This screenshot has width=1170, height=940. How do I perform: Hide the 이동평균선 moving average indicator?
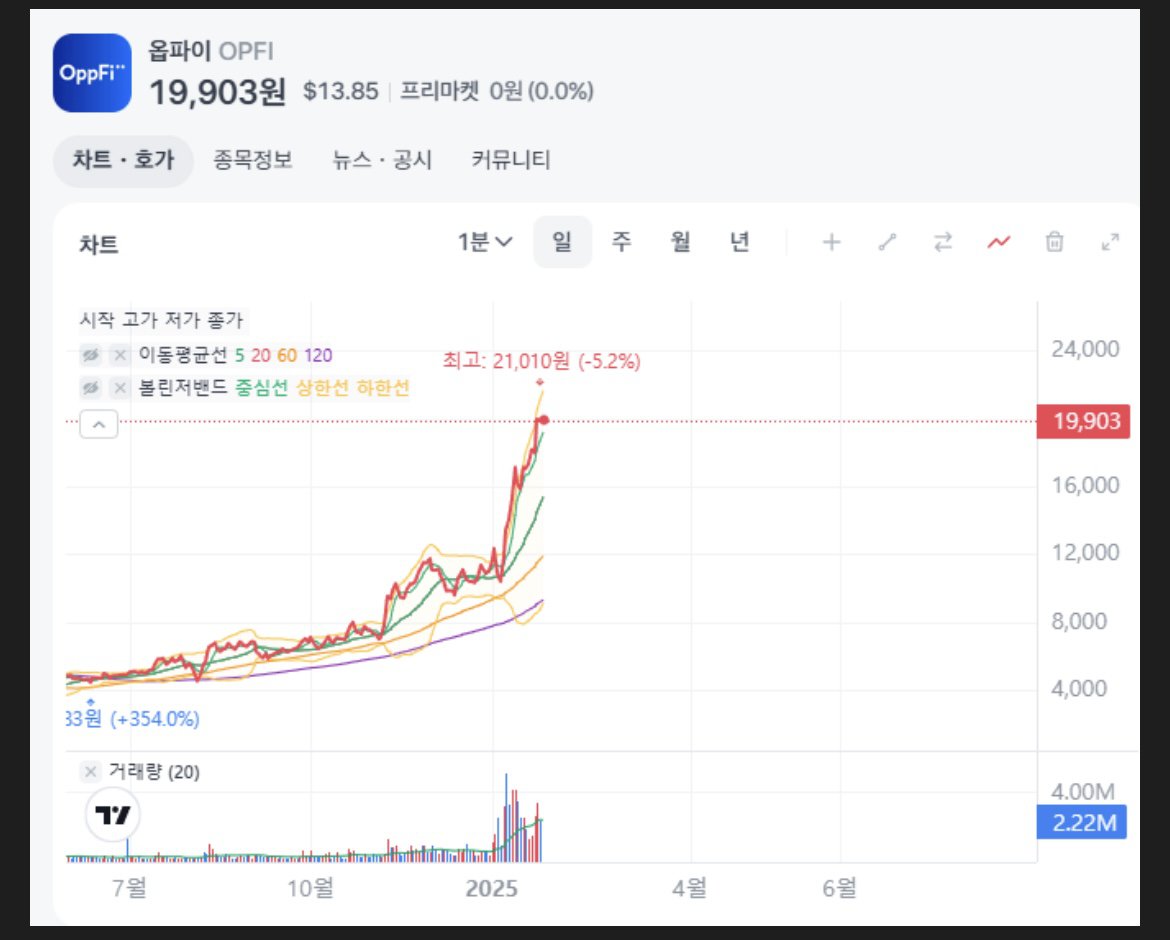coord(91,354)
